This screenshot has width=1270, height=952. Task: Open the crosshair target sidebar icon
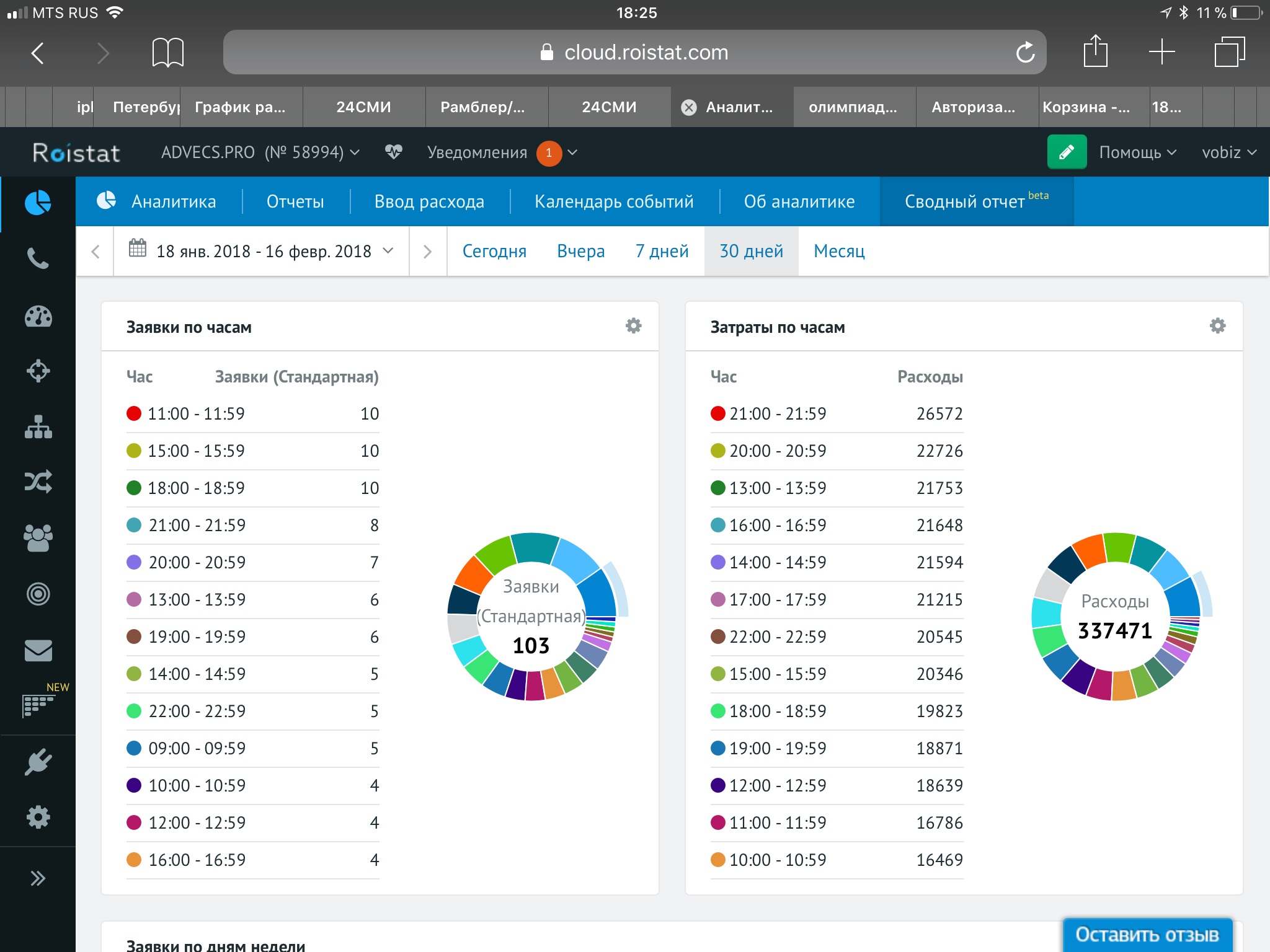[x=38, y=371]
